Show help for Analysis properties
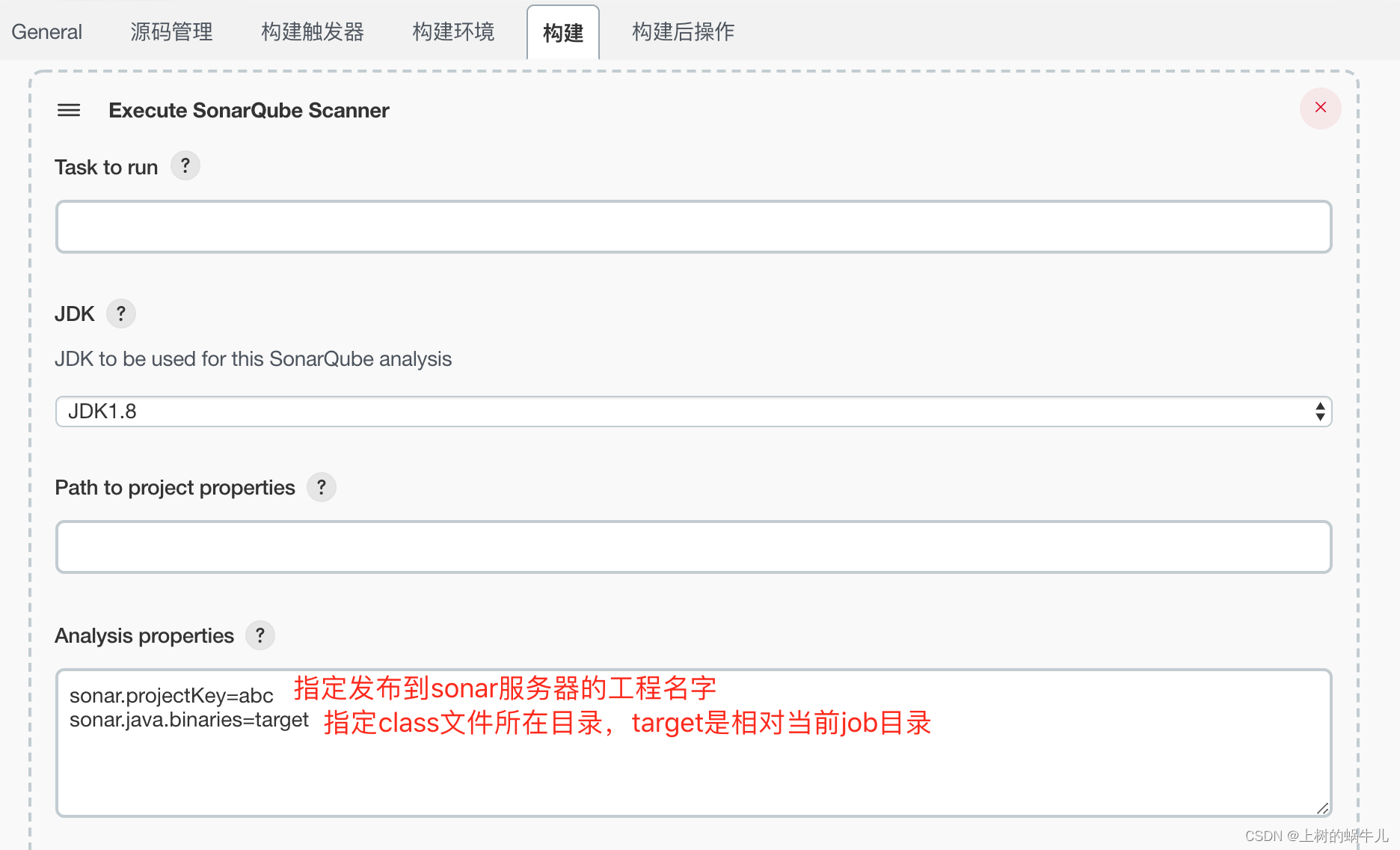Screen dimensions: 1400x850 260,635
